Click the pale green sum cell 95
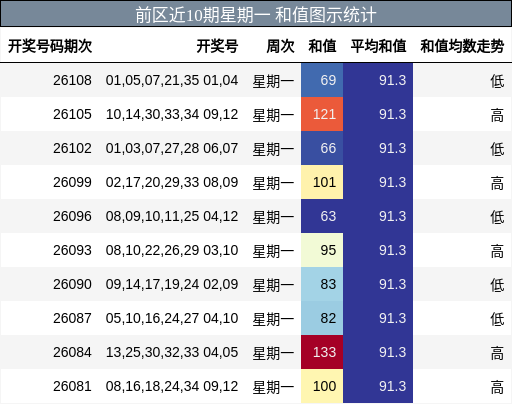The width and height of the screenshot is (512, 404). (x=322, y=250)
